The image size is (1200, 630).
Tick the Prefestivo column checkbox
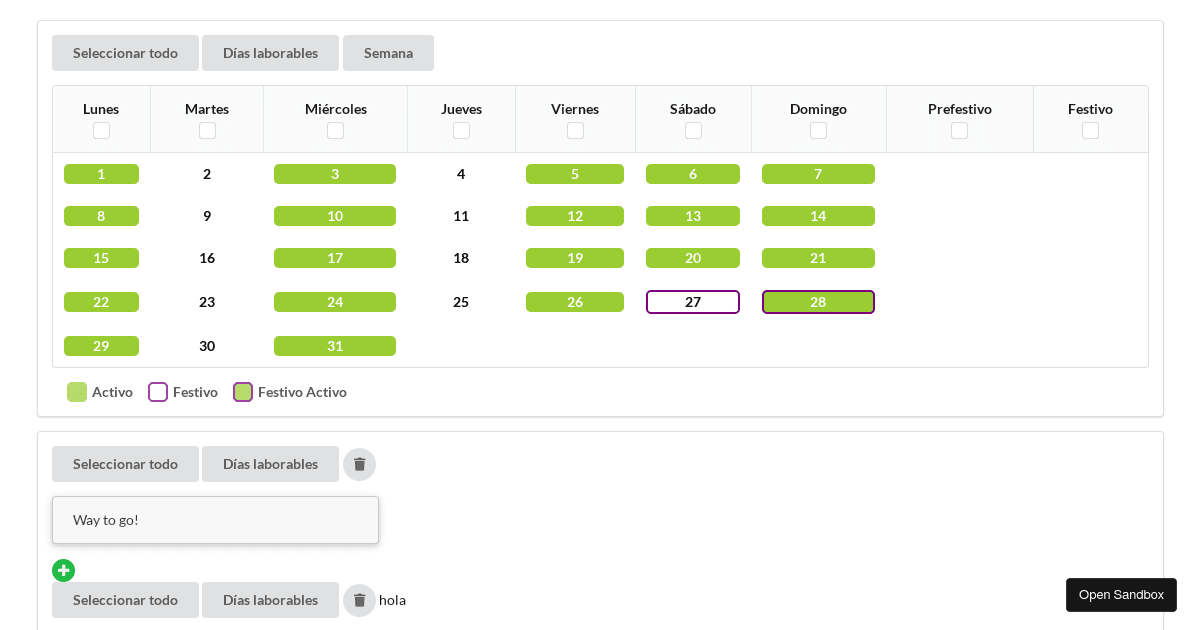pos(959,130)
